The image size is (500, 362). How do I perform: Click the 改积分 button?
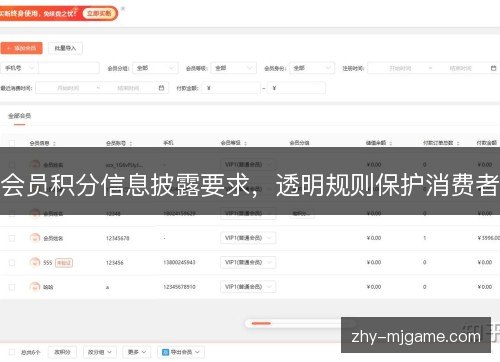pyautogui.click(x=62, y=352)
